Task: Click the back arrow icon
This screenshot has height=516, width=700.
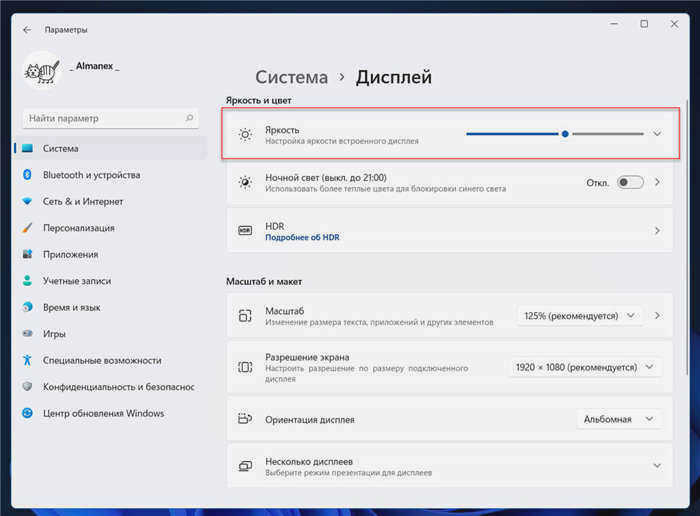Action: [x=27, y=30]
